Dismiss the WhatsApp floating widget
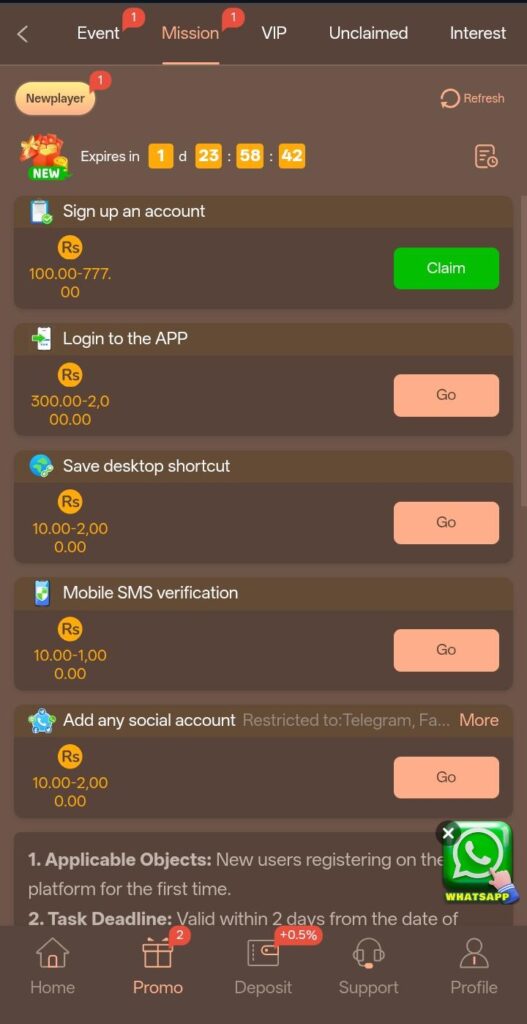527x1024 pixels. pos(447,833)
